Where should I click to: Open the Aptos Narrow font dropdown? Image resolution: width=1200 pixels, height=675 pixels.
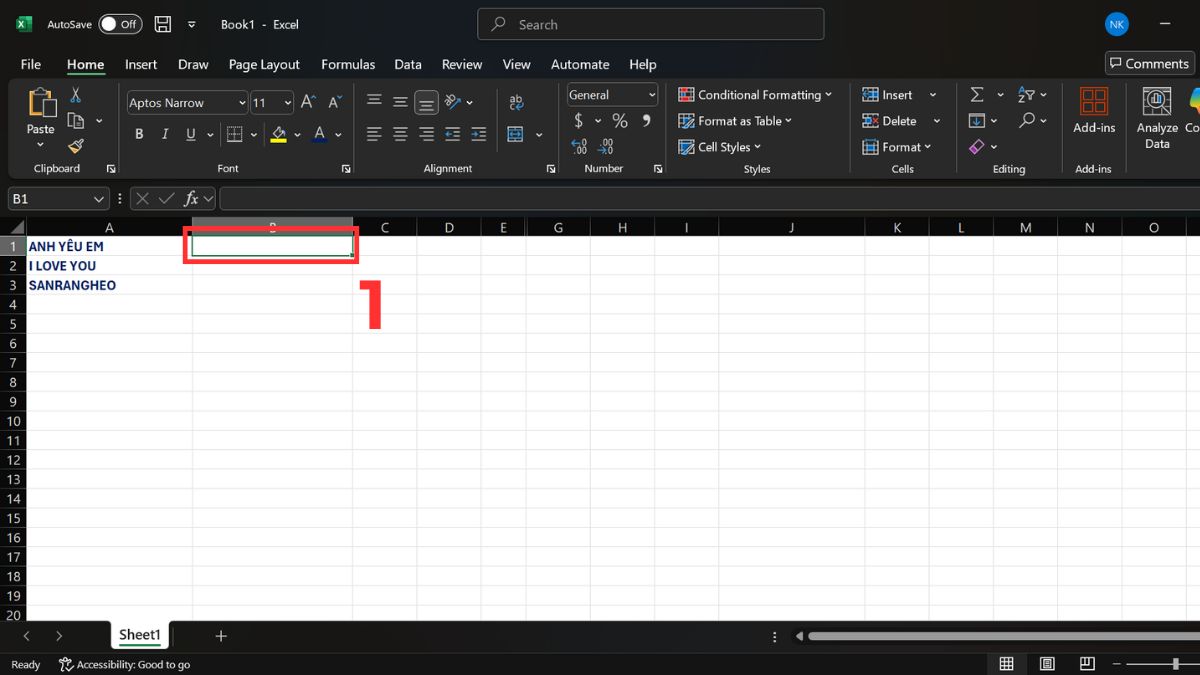pos(240,102)
